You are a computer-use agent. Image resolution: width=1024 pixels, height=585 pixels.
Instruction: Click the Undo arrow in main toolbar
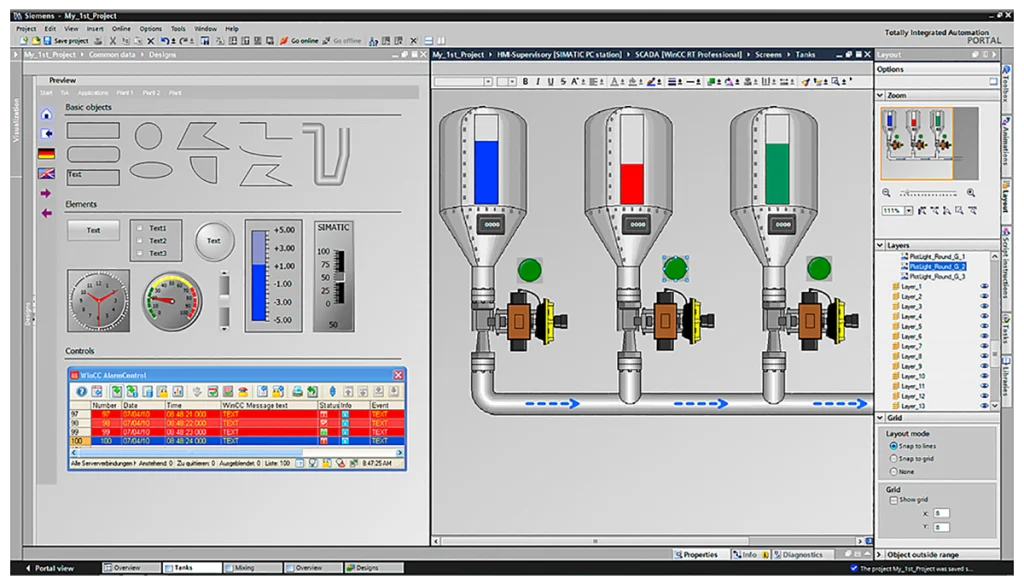pyautogui.click(x=165, y=40)
